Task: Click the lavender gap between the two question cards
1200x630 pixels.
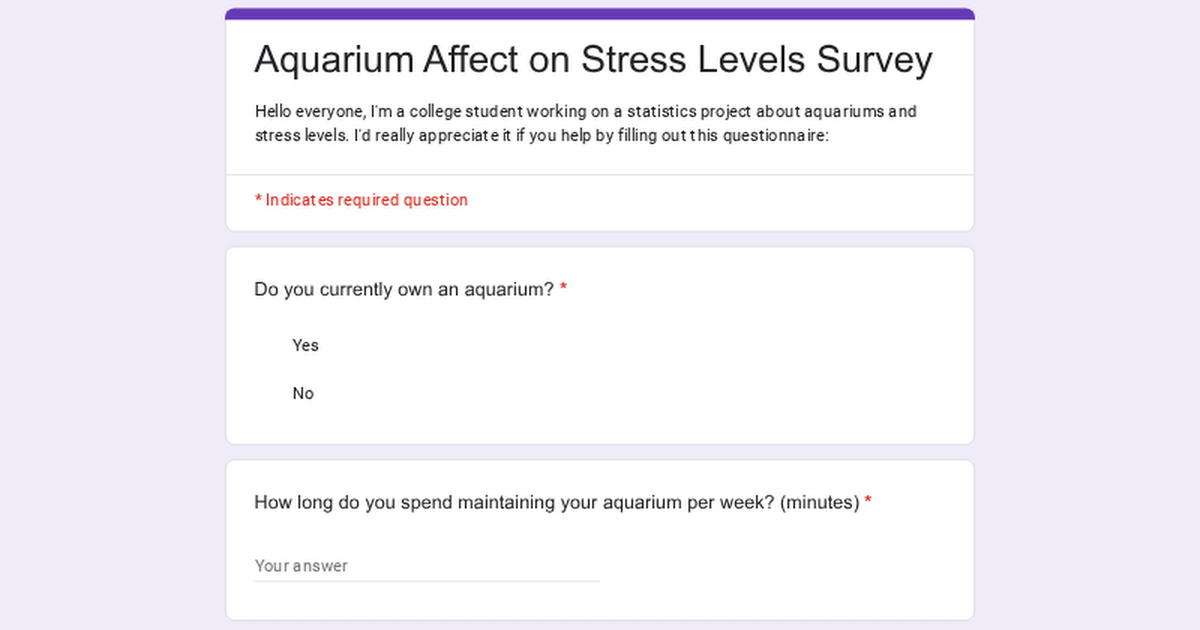Action: 600,452
